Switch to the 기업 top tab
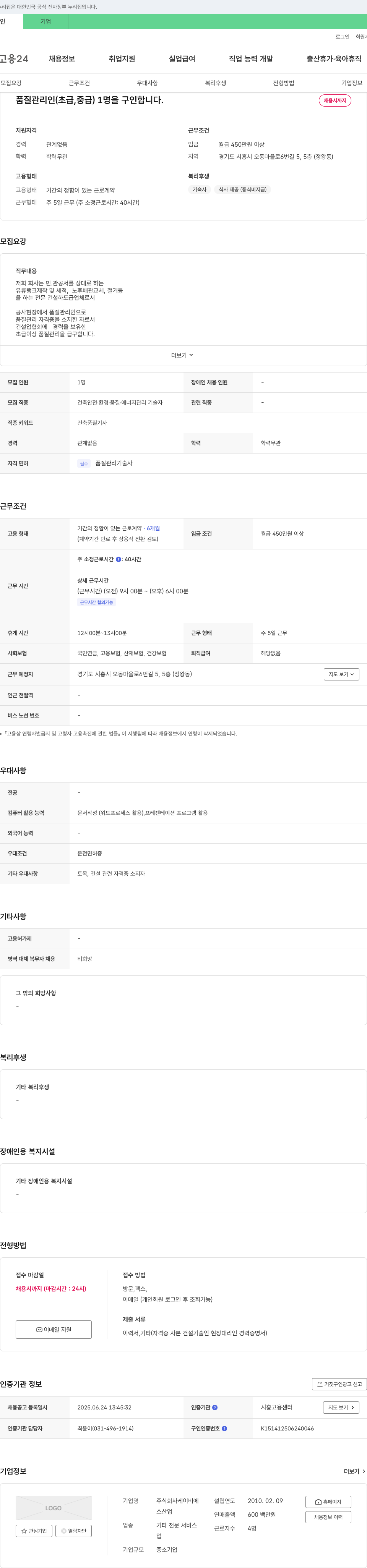The height and width of the screenshot is (1568, 367). point(45,21)
